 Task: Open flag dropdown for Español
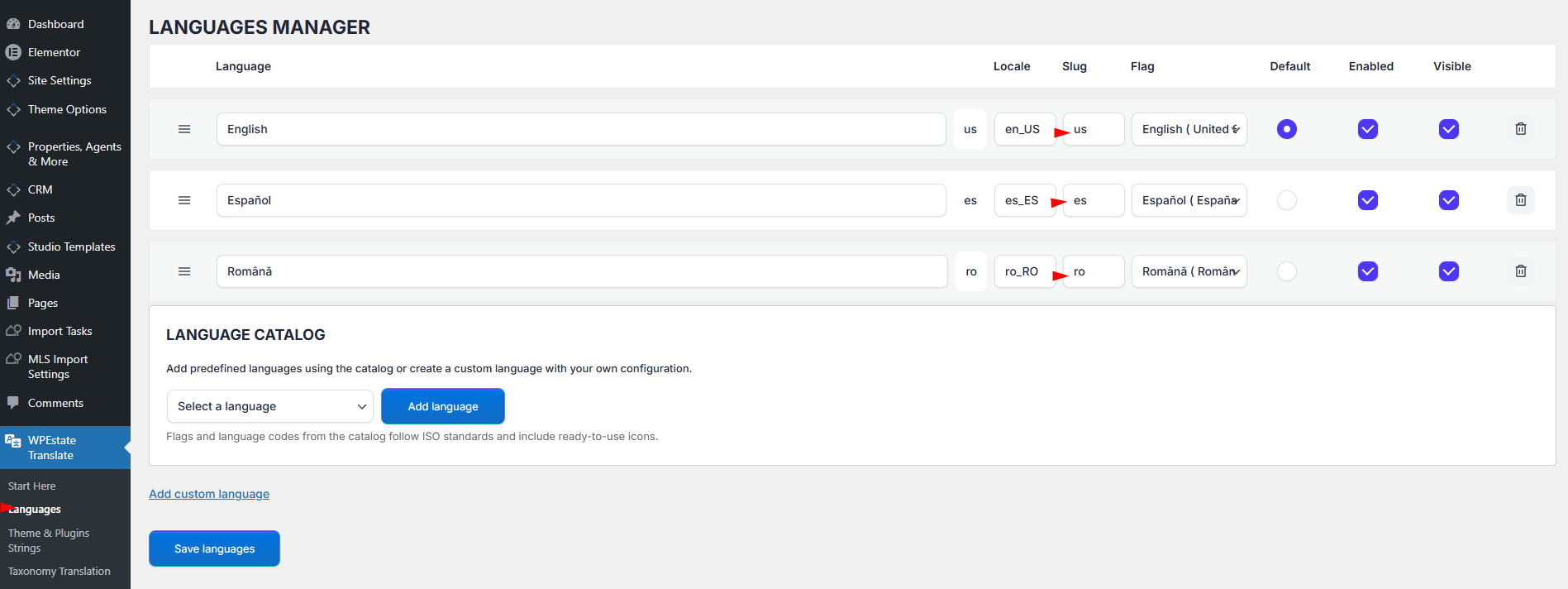(1189, 200)
